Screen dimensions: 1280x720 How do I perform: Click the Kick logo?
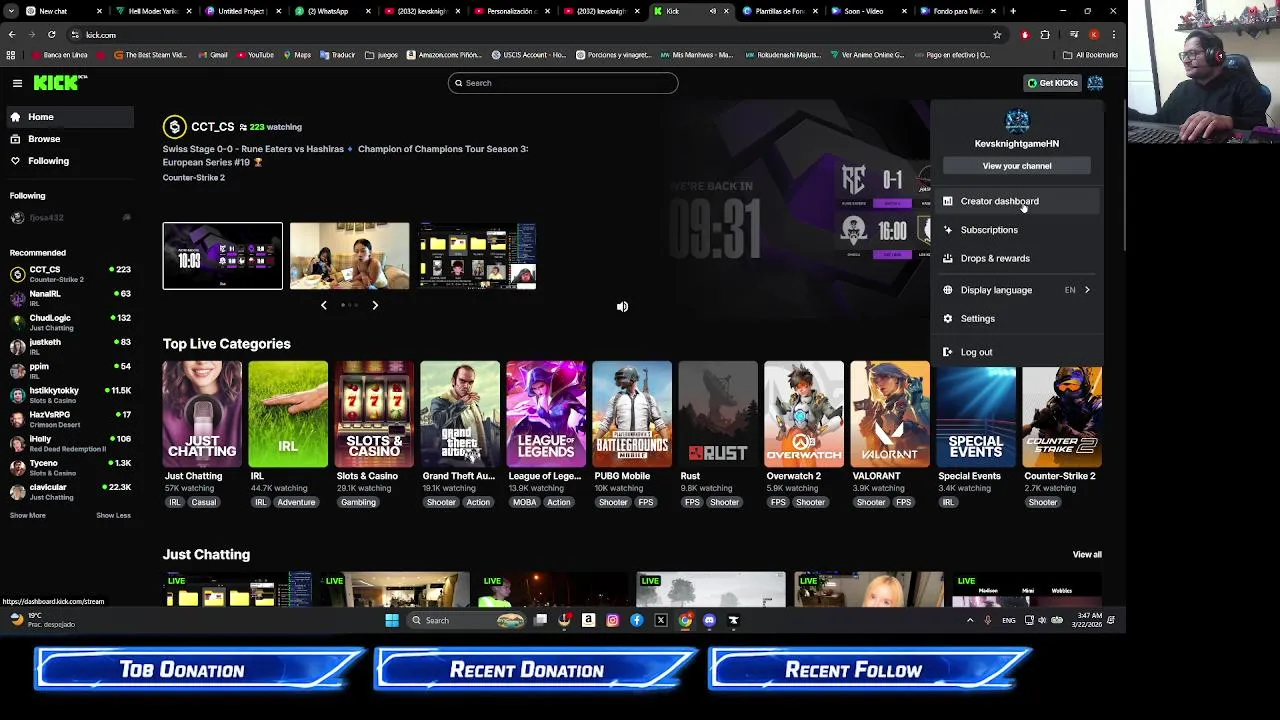coord(60,83)
